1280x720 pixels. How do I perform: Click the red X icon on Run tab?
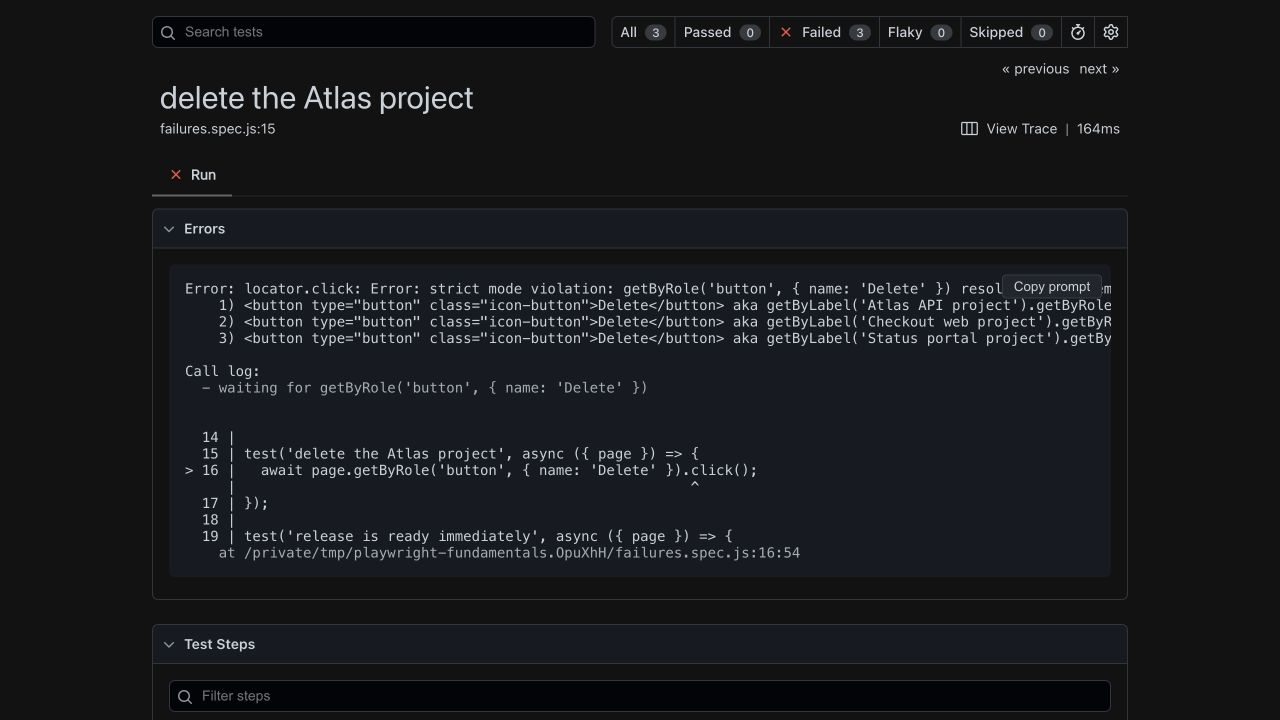tap(176, 175)
